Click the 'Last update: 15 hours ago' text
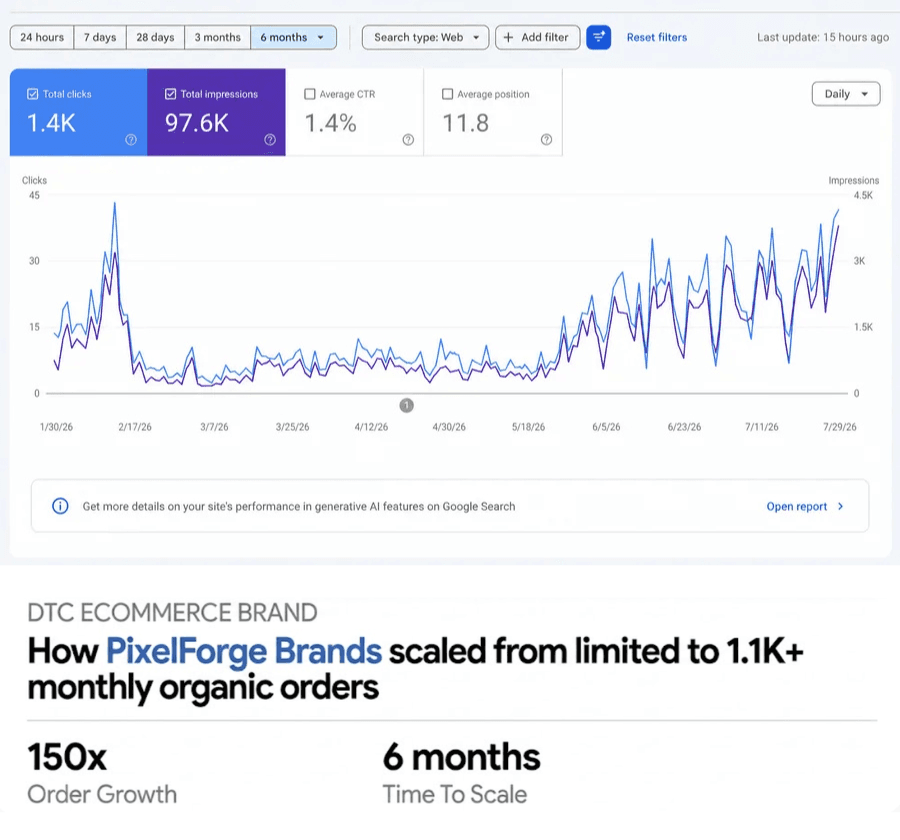 point(823,37)
